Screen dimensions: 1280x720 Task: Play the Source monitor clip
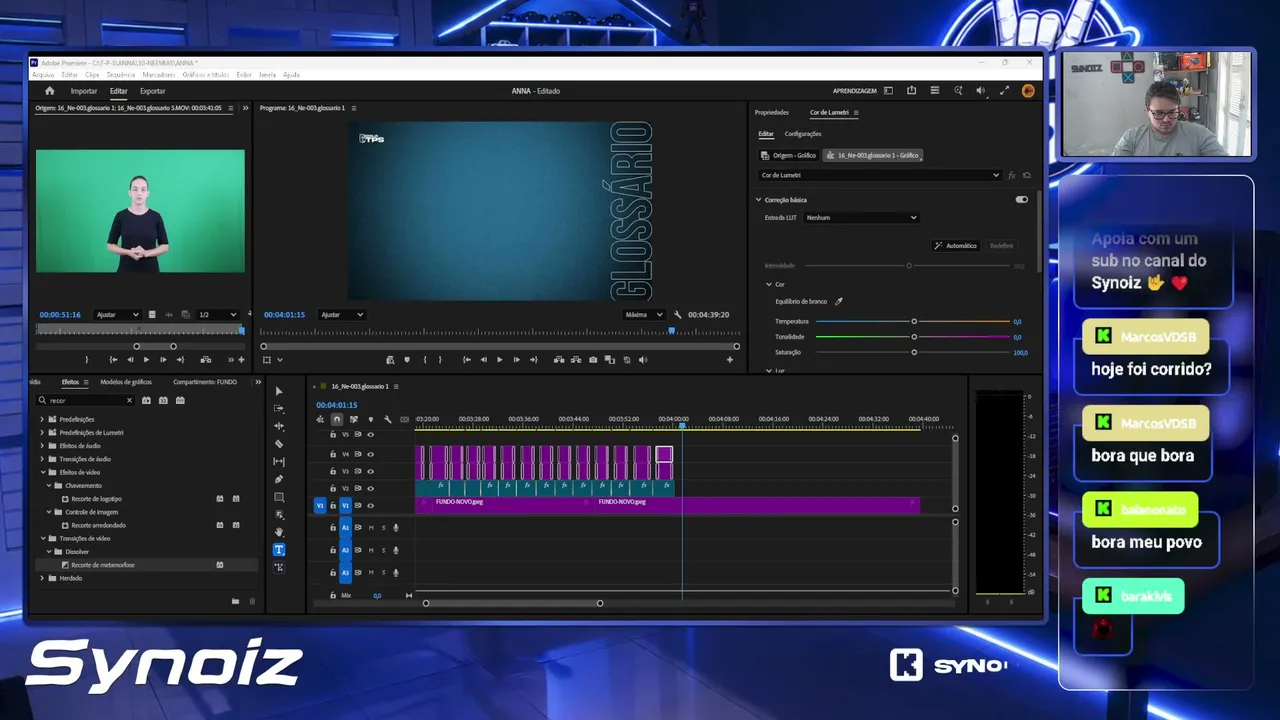[146, 360]
